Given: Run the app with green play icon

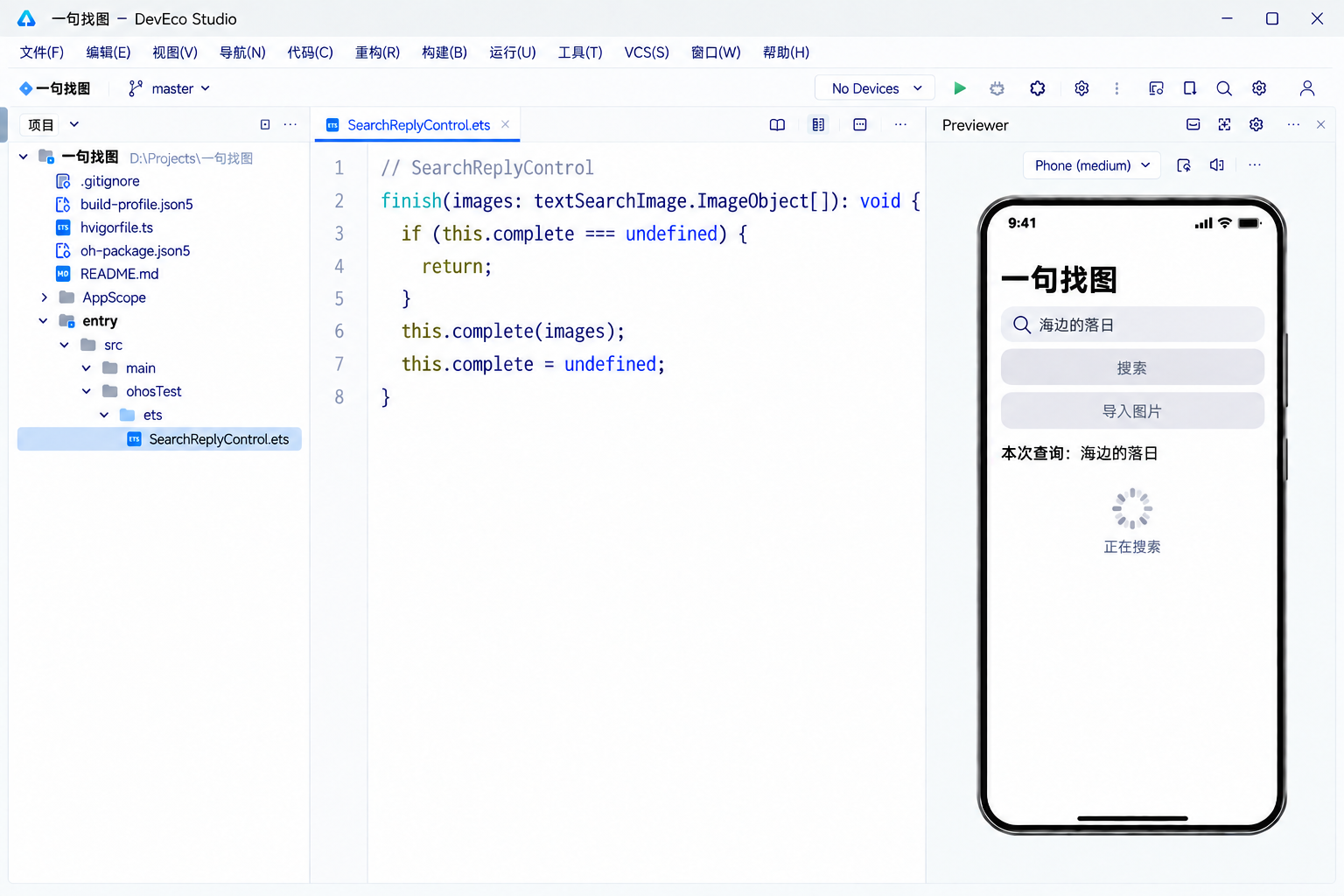Looking at the screenshot, I should pos(960,88).
